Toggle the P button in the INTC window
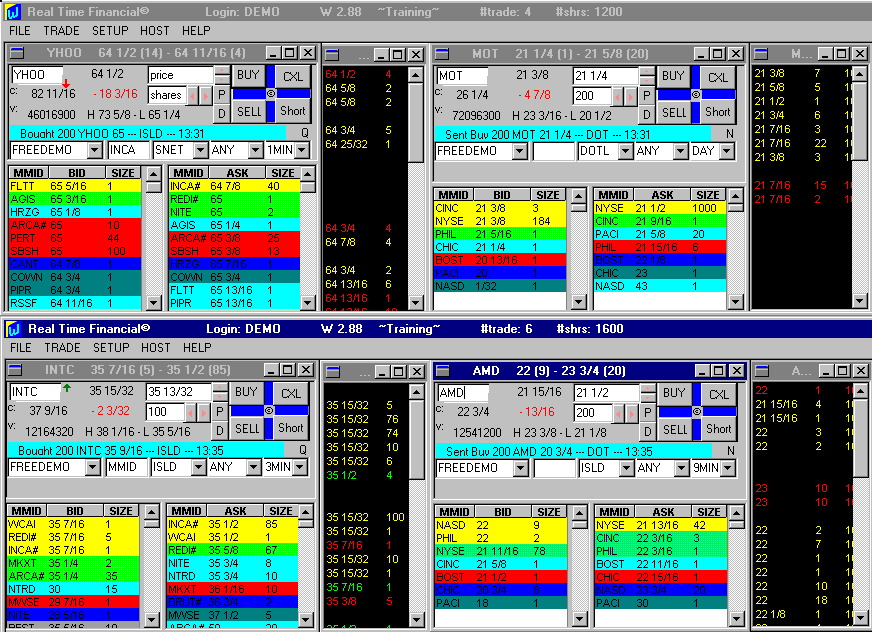 [x=220, y=412]
